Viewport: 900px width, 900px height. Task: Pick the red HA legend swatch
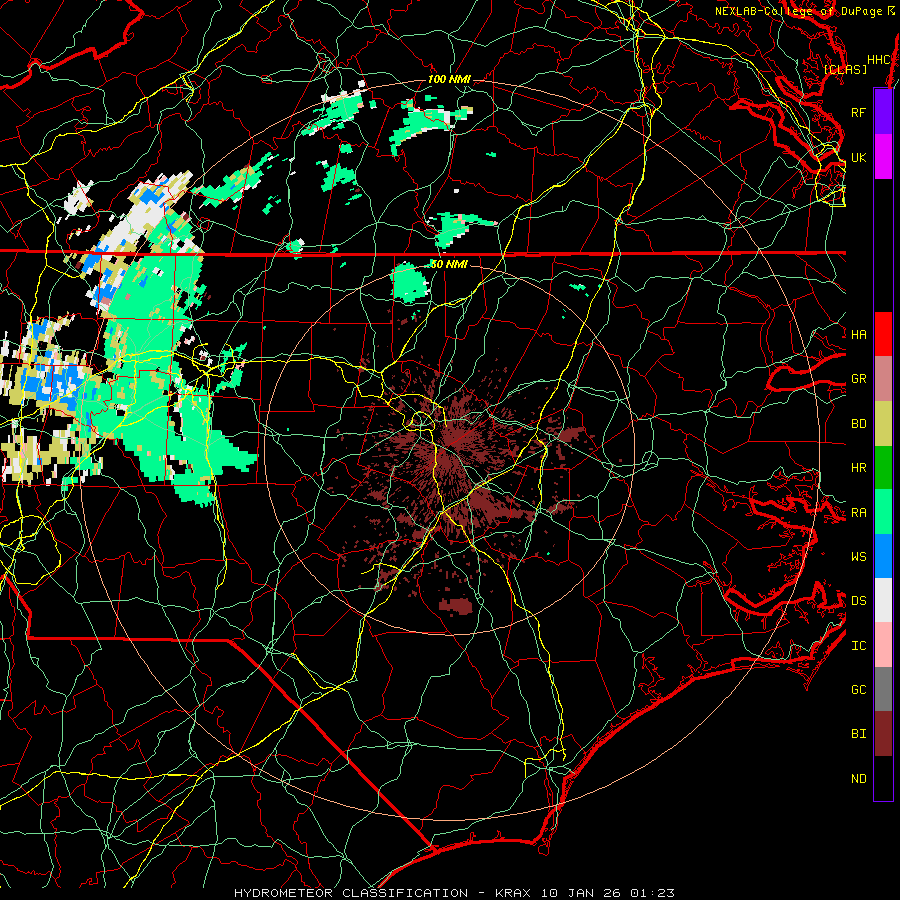click(x=883, y=334)
